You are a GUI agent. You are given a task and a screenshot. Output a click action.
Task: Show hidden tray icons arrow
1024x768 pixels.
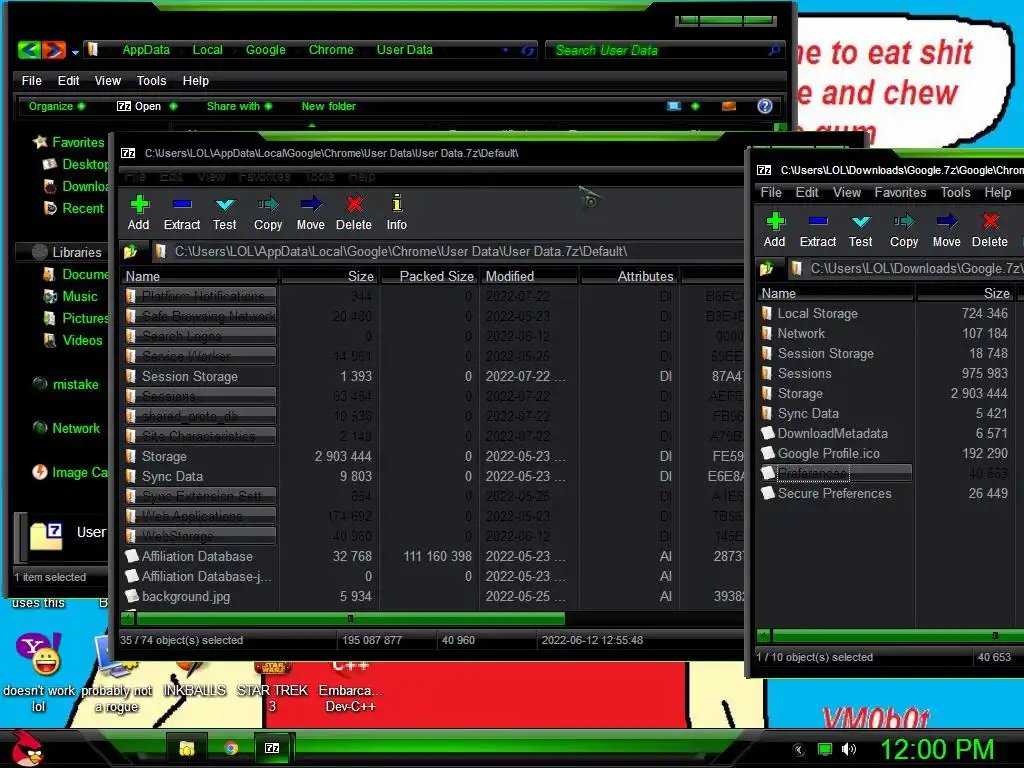(799, 750)
